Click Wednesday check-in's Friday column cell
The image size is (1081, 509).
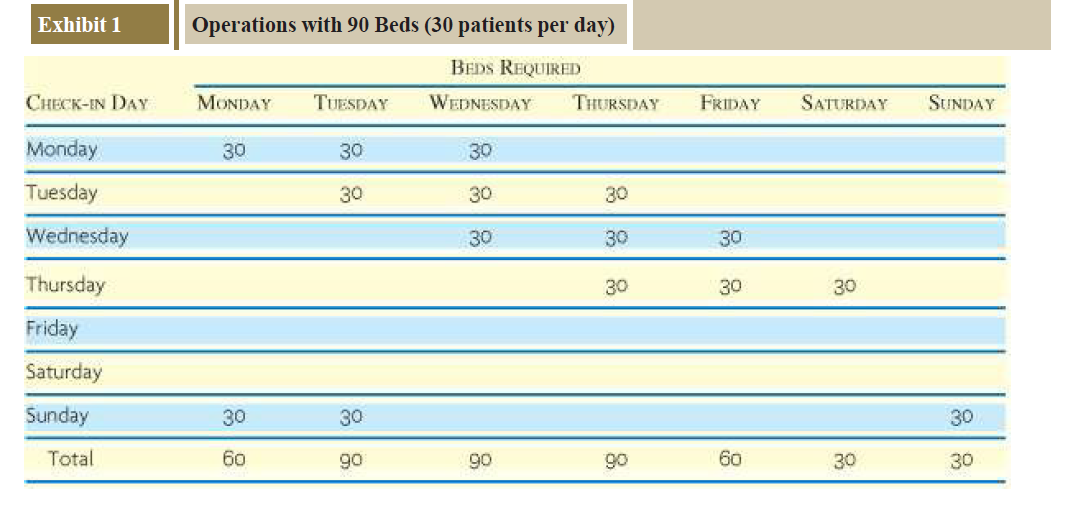pyautogui.click(x=730, y=237)
